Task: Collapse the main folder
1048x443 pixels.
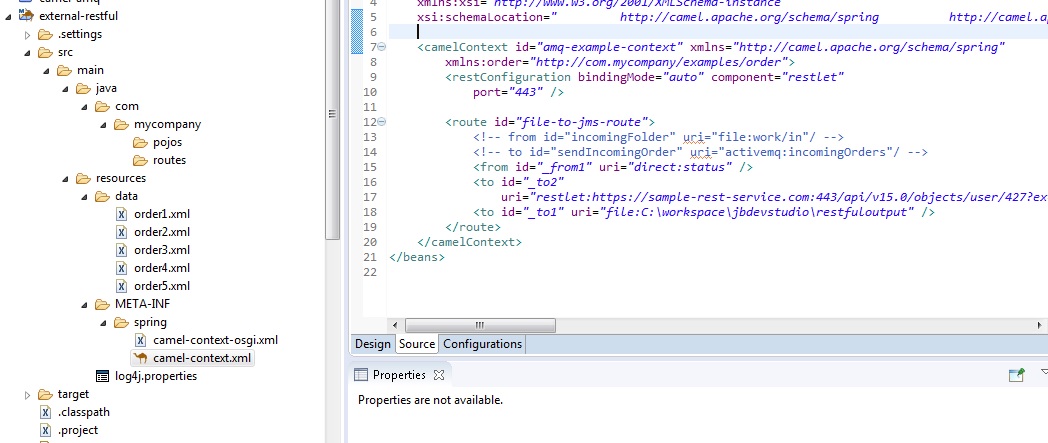Action: pos(47,70)
